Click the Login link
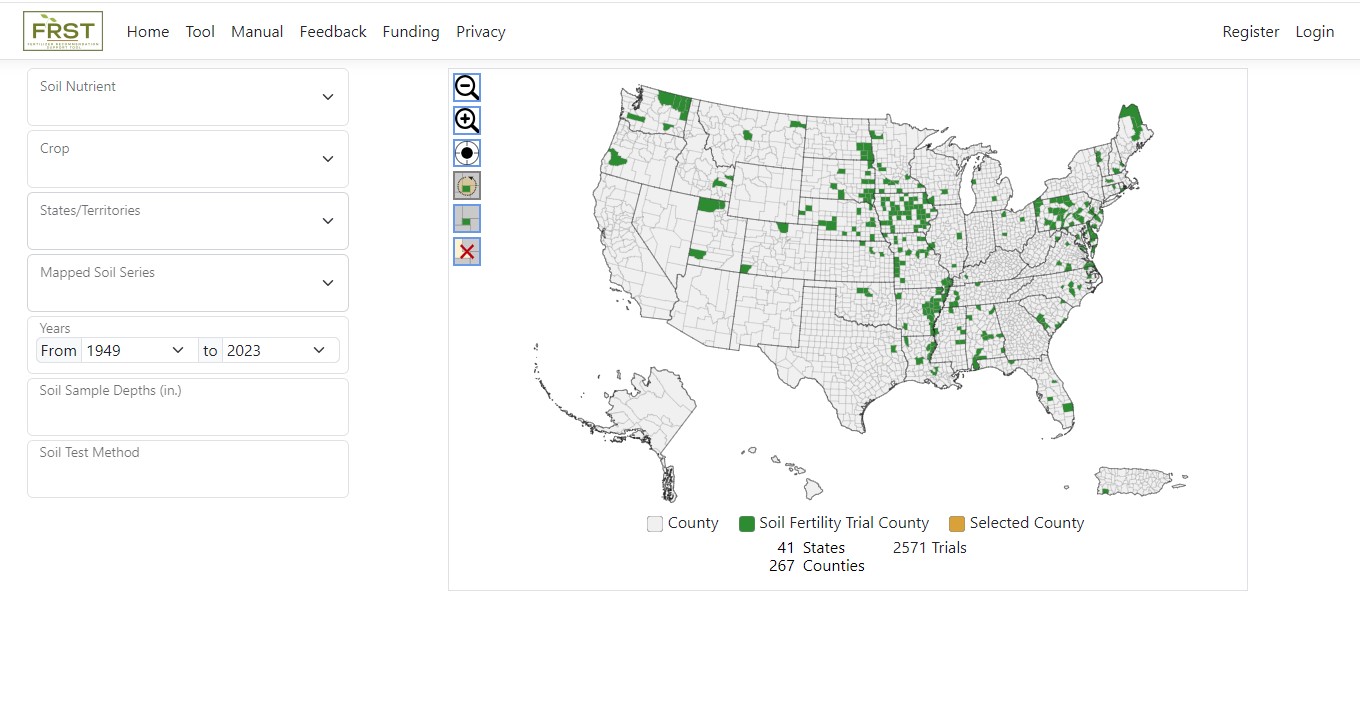This screenshot has height=723, width=1360. click(1315, 31)
